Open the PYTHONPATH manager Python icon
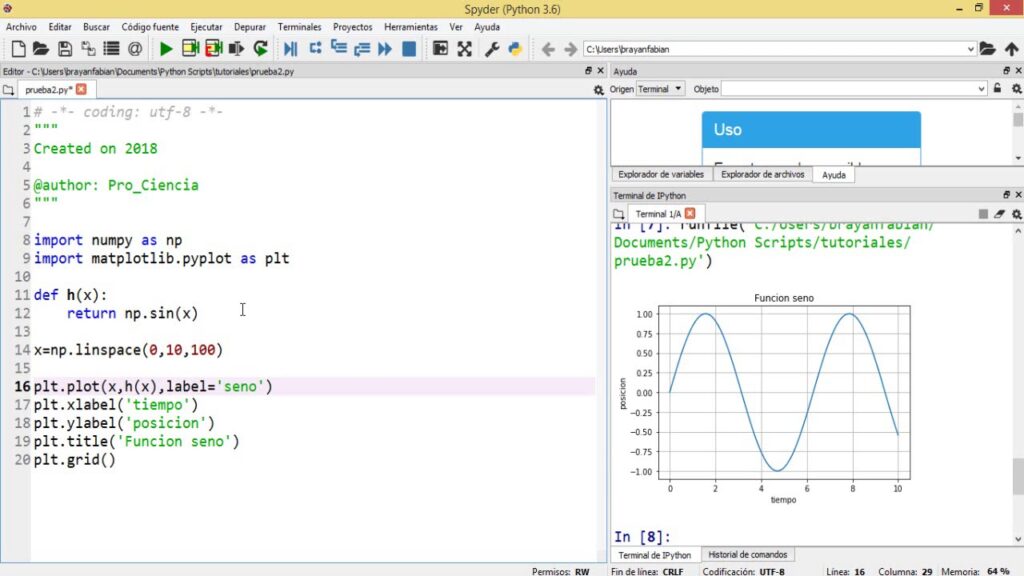This screenshot has width=1024, height=576. (515, 49)
